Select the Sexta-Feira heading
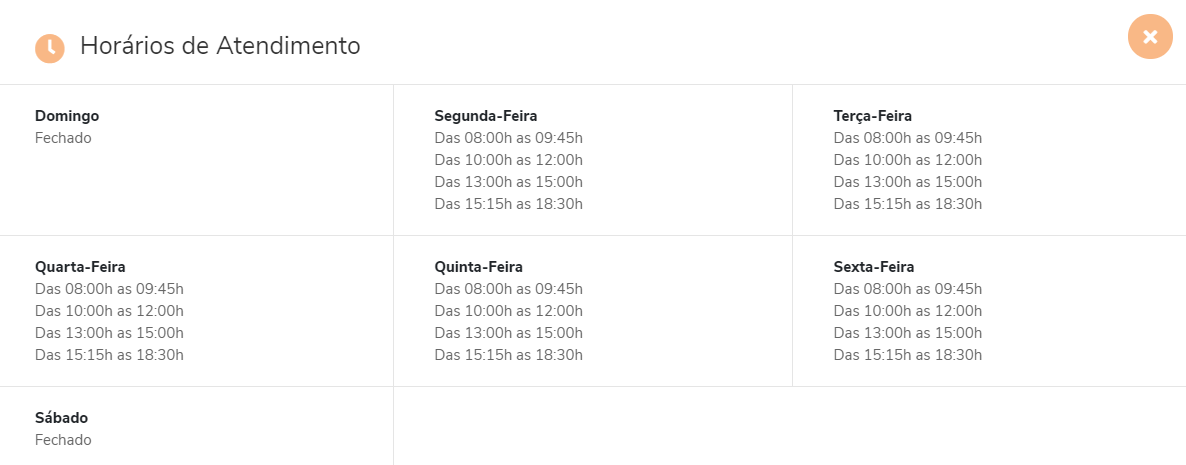The height and width of the screenshot is (465, 1186). (x=874, y=267)
